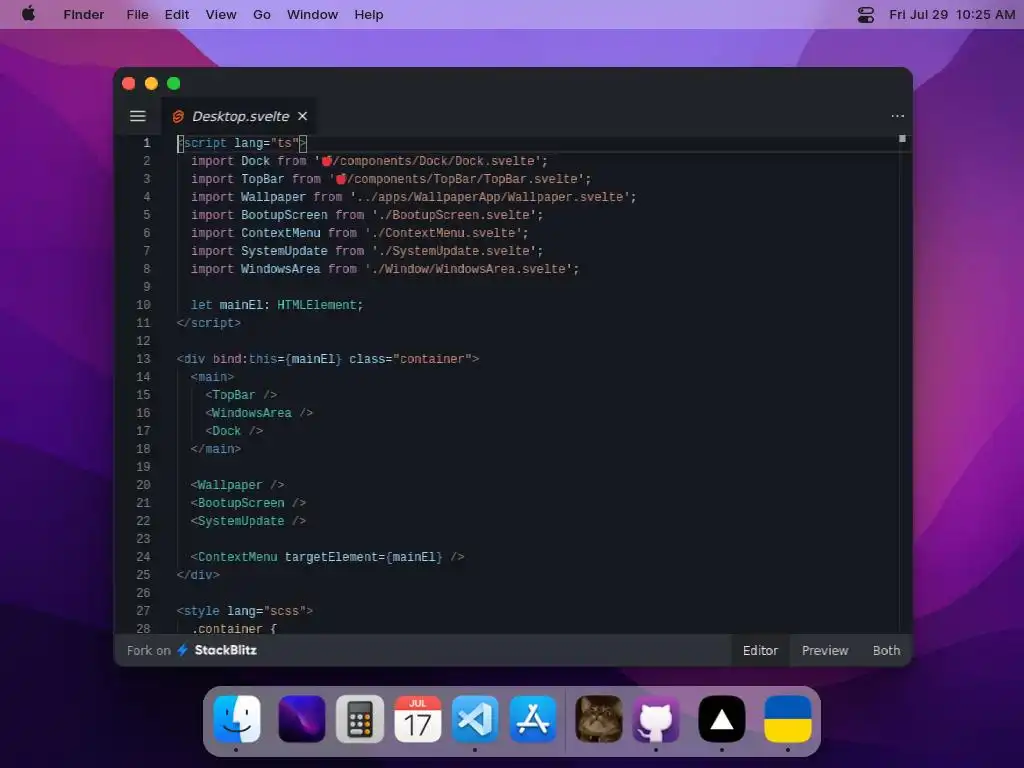Image resolution: width=1024 pixels, height=768 pixels.
Task: Click the Ukraine flag icon in the dock
Action: coord(788,719)
